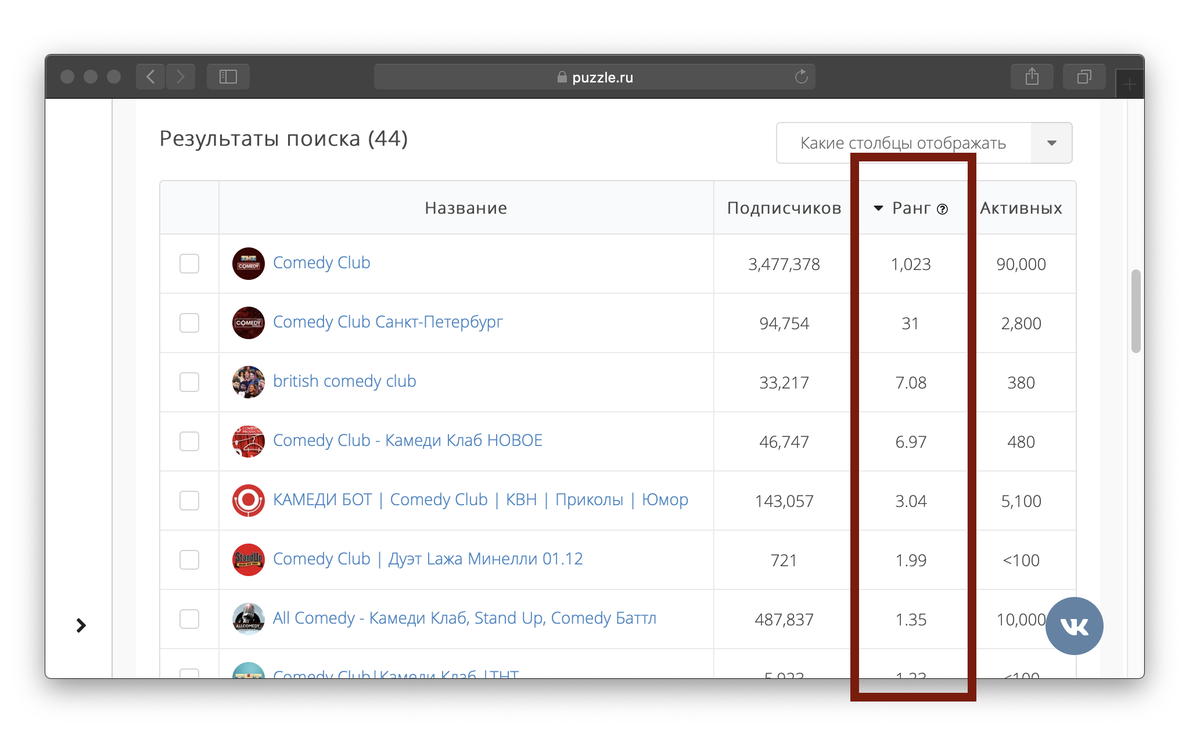Viewport: 1200px width, 741px height.
Task: Sort by the Ранг column arrow
Action: pyautogui.click(x=878, y=209)
